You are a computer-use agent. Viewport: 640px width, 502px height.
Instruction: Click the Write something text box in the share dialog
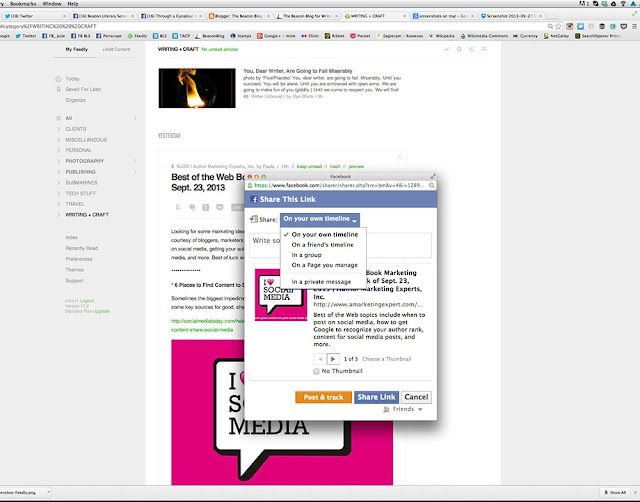(x=340, y=245)
